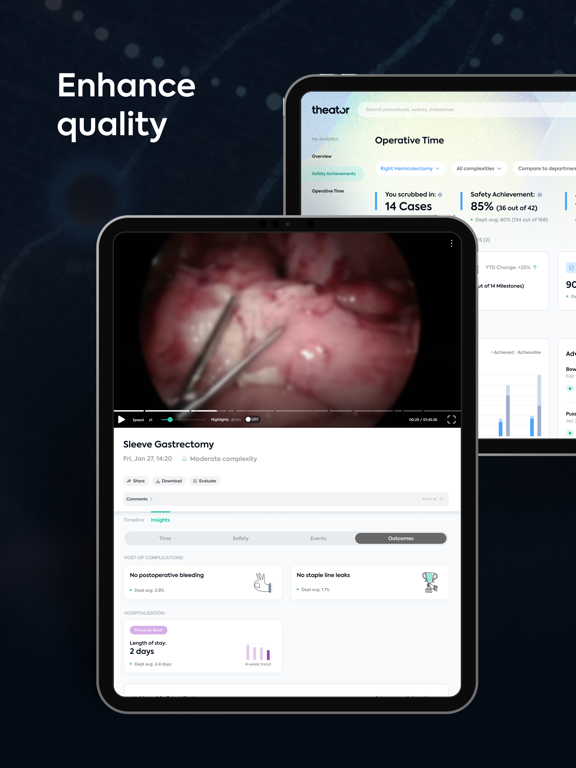
Task: Click the Length of stay 2 days value
Action: point(142,651)
